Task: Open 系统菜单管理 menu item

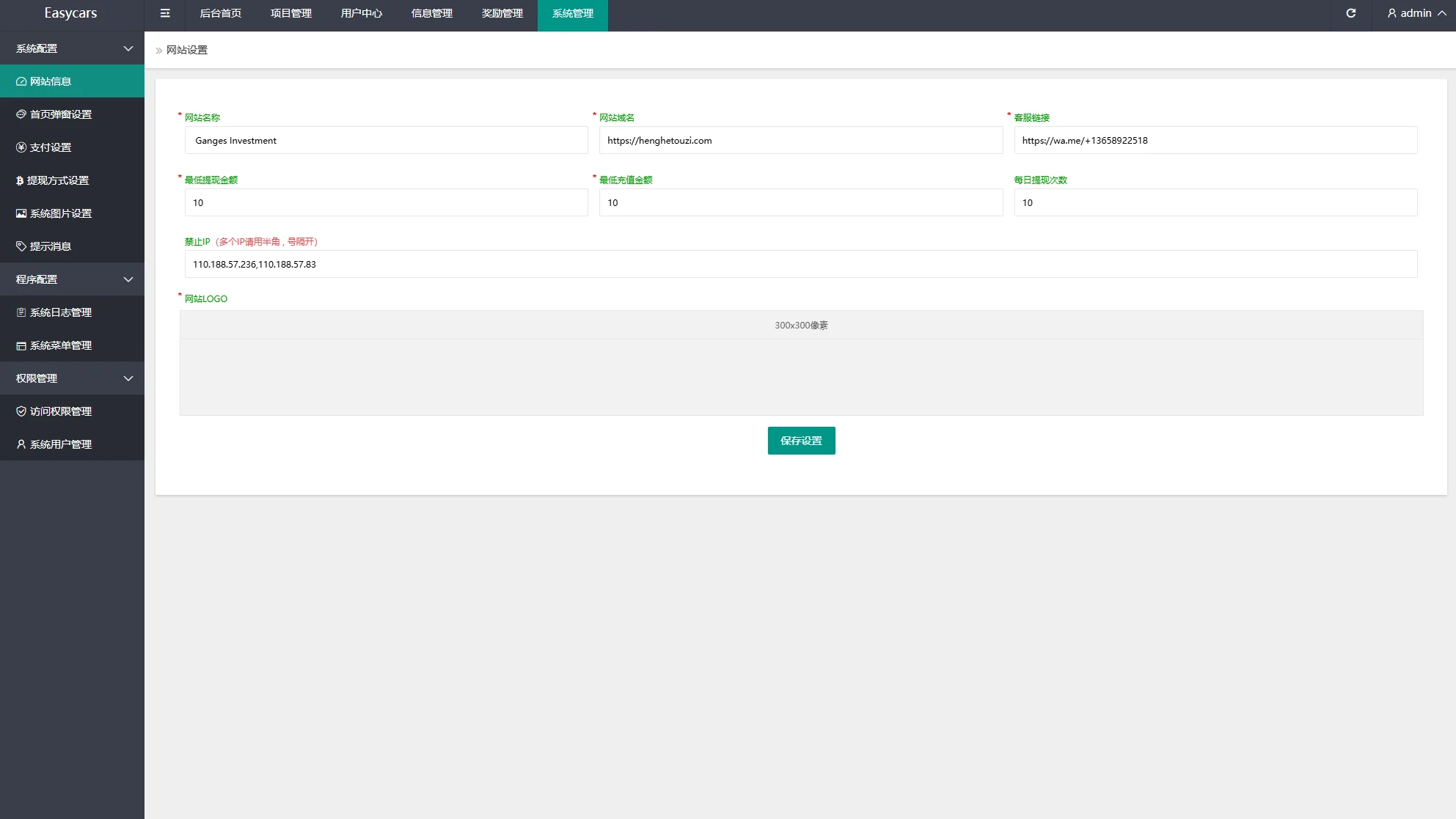Action: tap(61, 345)
